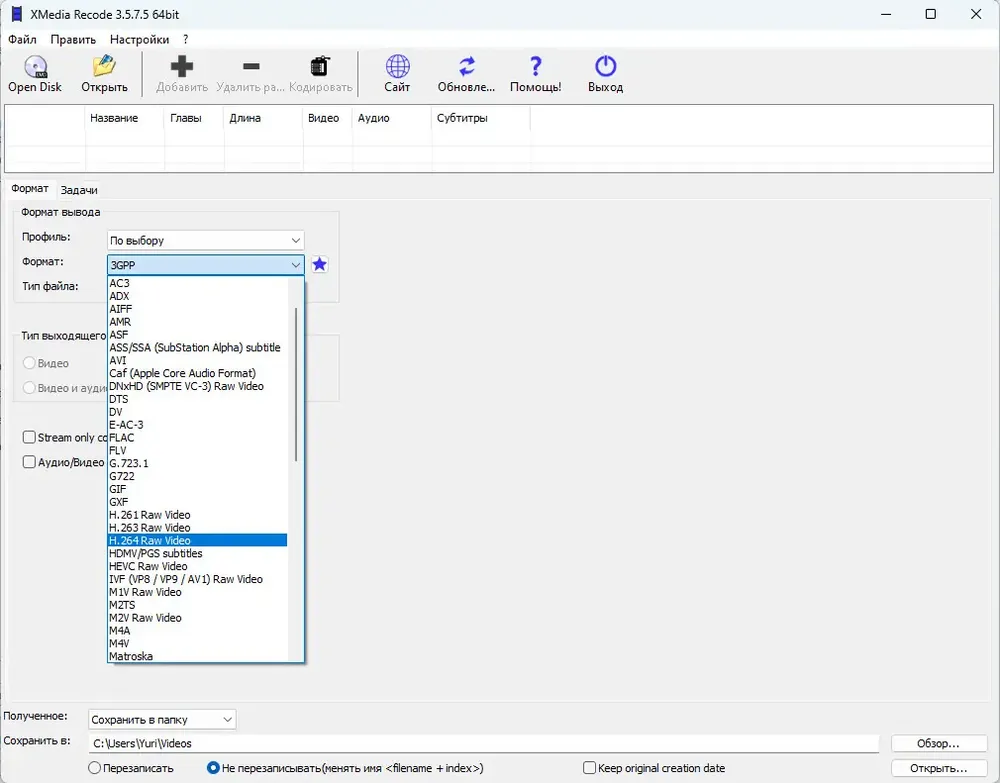Open the Сохранить в папку dropdown

162,719
